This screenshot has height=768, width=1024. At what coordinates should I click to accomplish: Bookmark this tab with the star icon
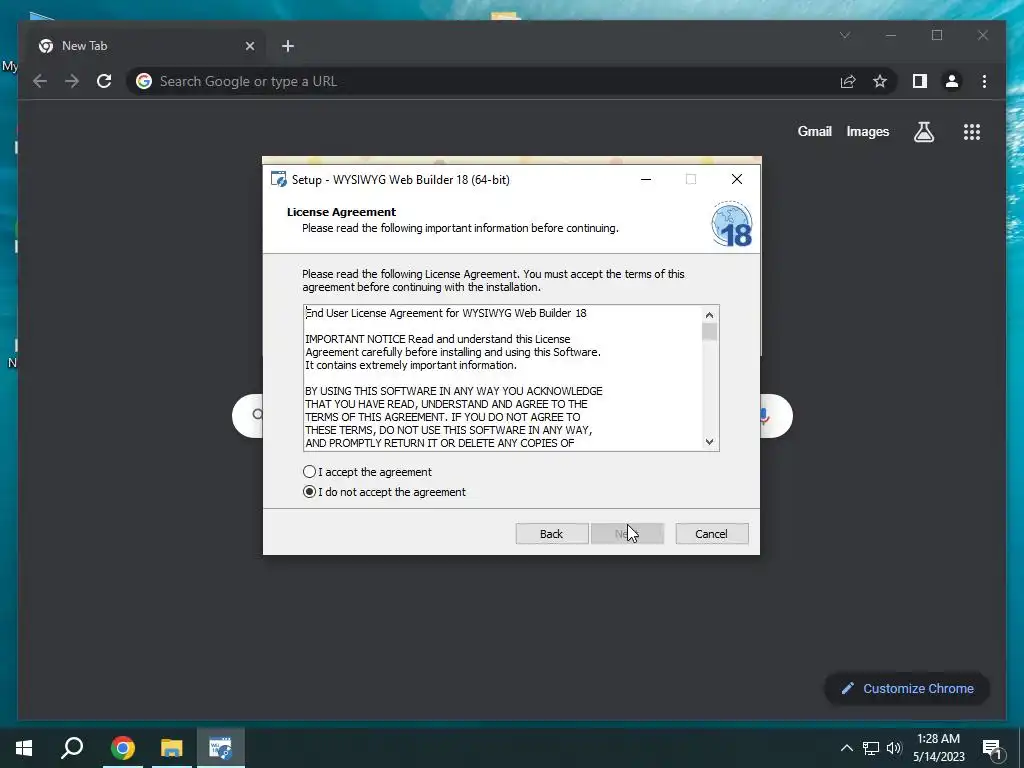[x=880, y=81]
